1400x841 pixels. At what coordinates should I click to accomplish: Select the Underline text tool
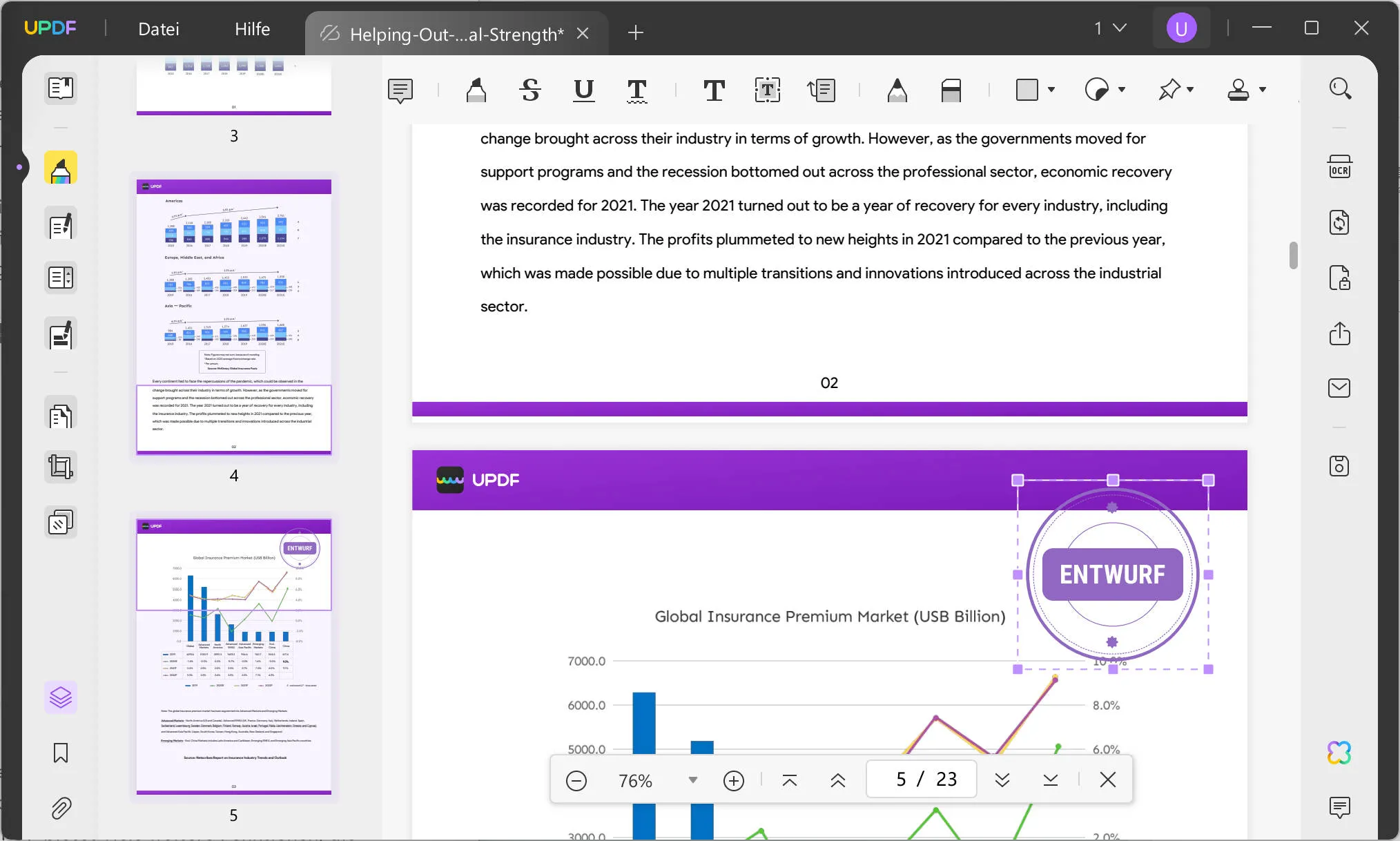584,90
